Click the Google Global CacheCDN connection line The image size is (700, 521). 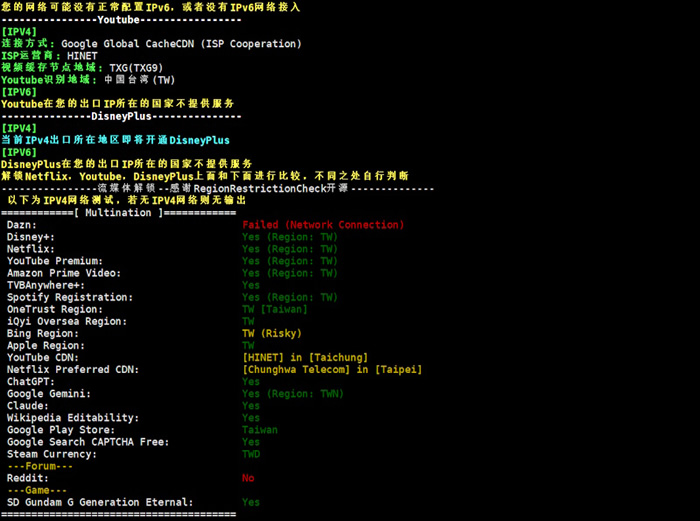[x=150, y=44]
